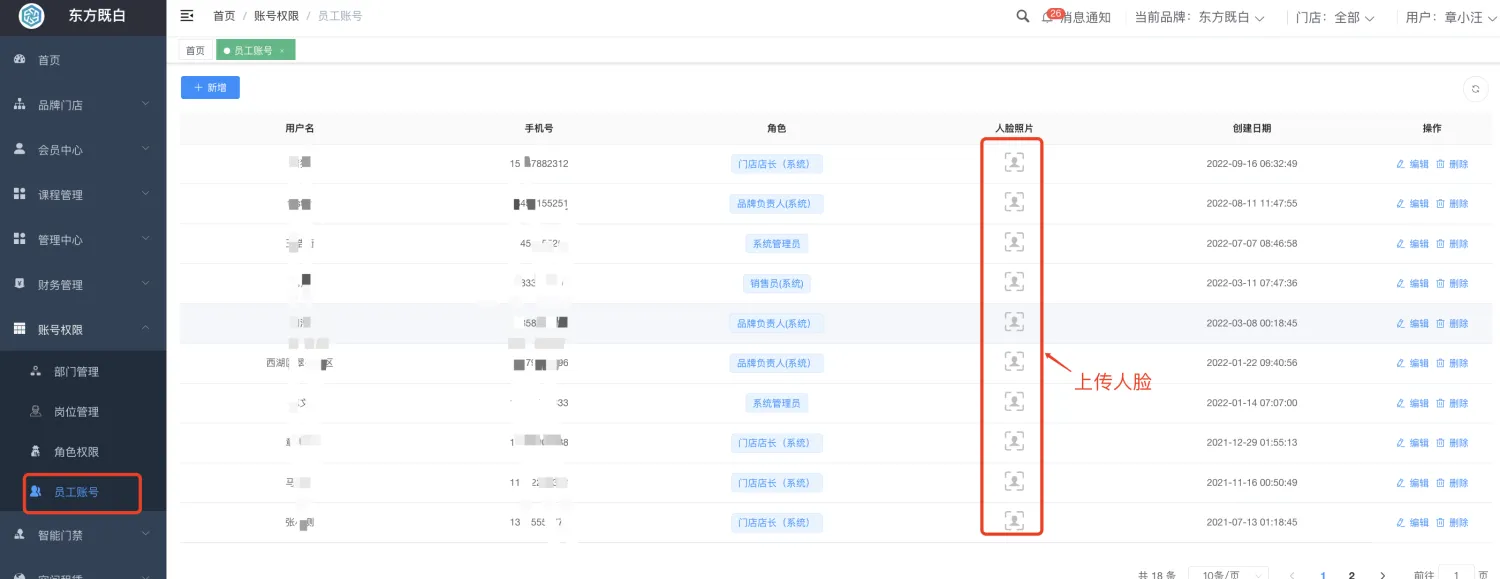The height and width of the screenshot is (579, 1500).
Task: Click the 新增 button
Action: click(210, 88)
